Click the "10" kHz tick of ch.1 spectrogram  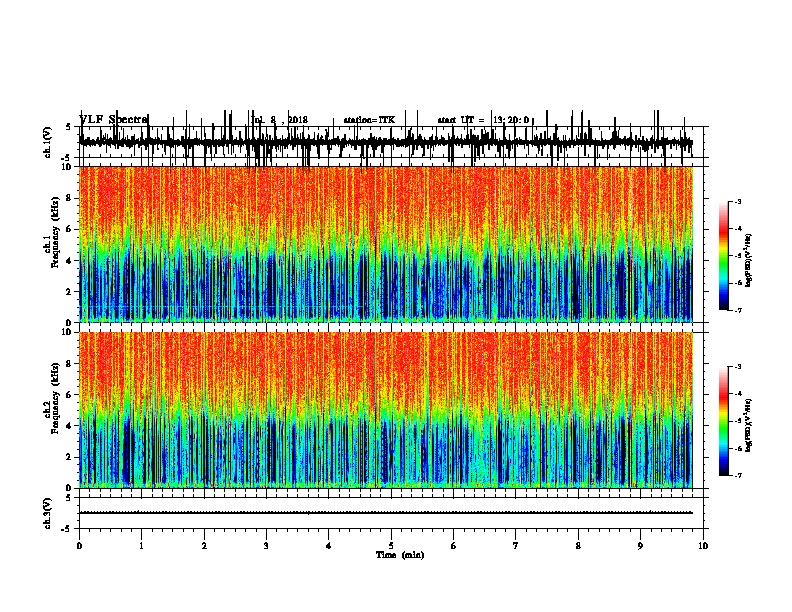(x=66, y=167)
